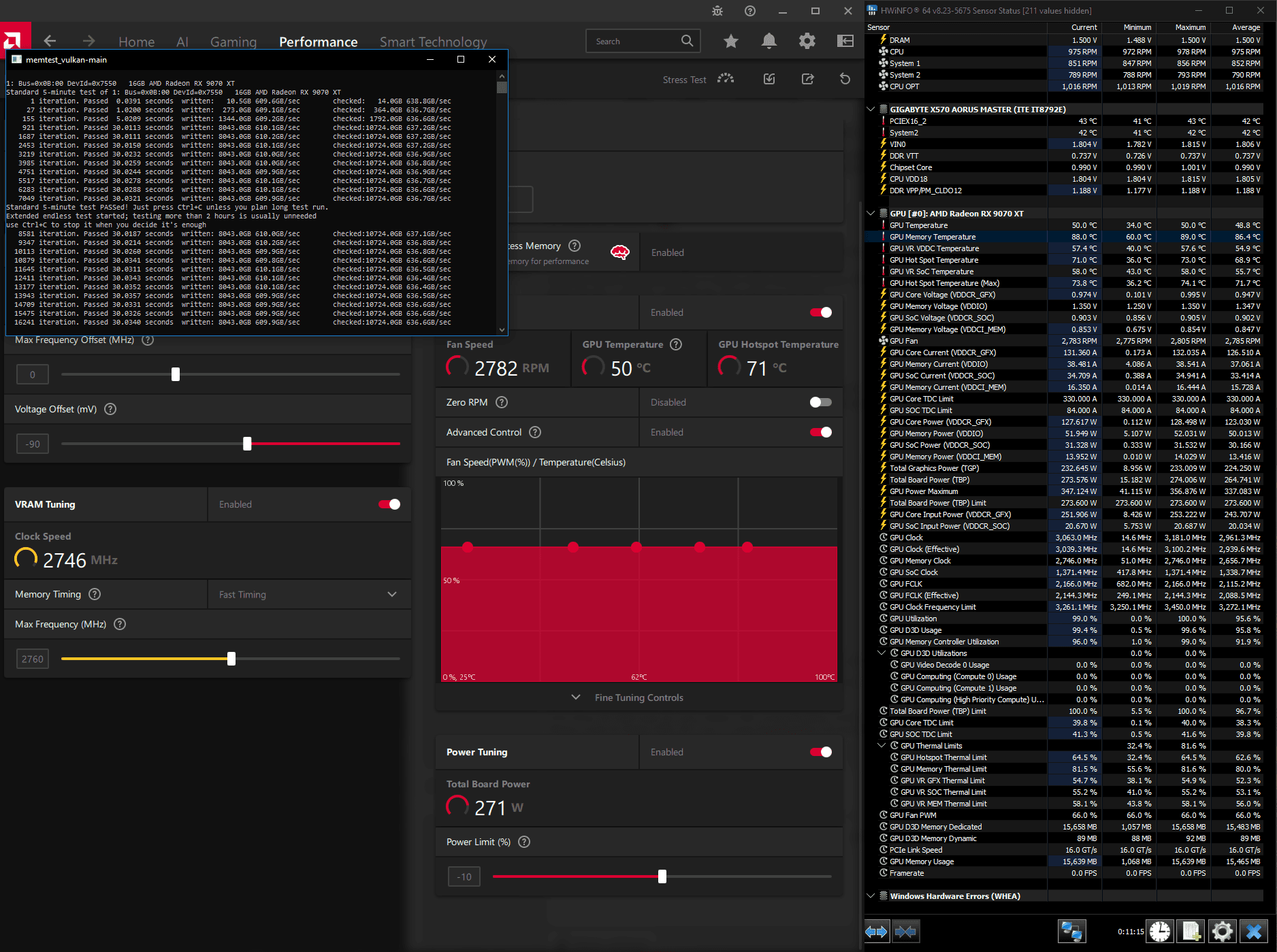
Task: Click the VRAM Max Frequency slider handle
Action: click(x=231, y=659)
